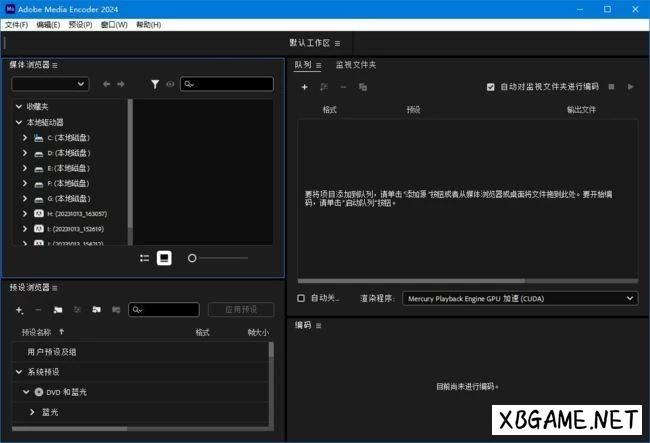Toggle the eye visibility icon in media browser

[170, 84]
